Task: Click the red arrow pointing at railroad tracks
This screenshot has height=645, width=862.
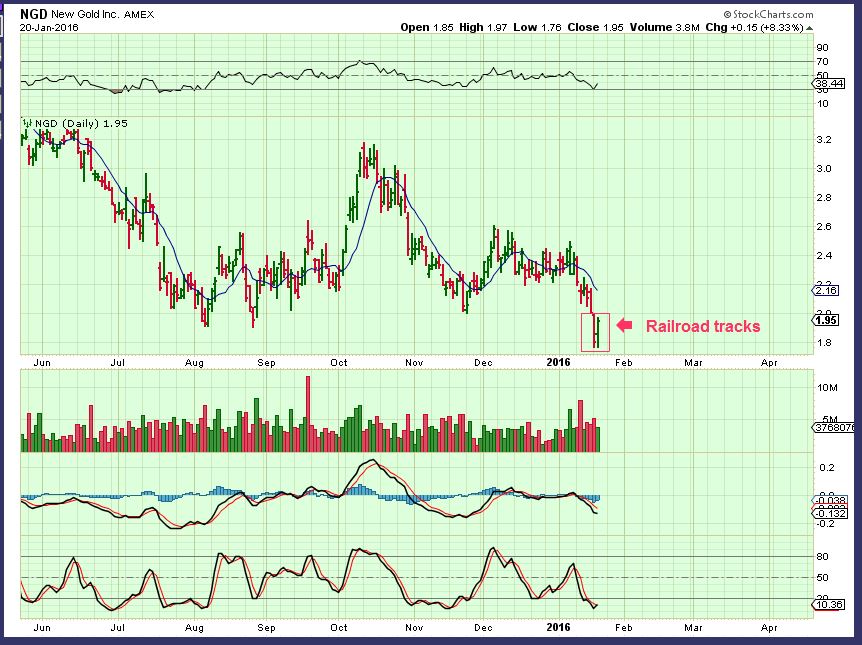Action: click(624, 325)
